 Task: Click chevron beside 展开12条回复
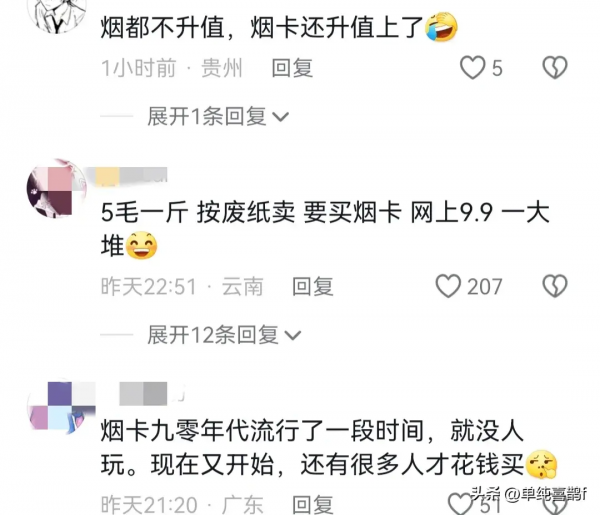click(x=293, y=336)
